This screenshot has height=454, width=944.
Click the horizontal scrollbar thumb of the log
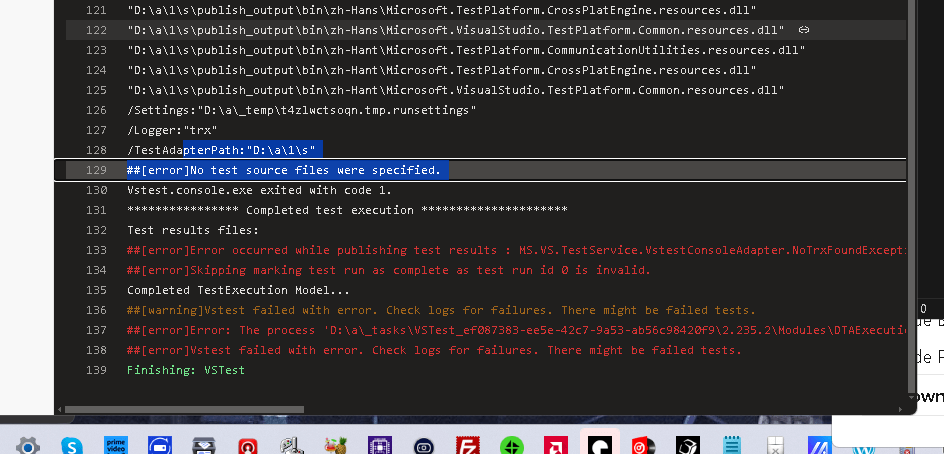click(x=184, y=409)
